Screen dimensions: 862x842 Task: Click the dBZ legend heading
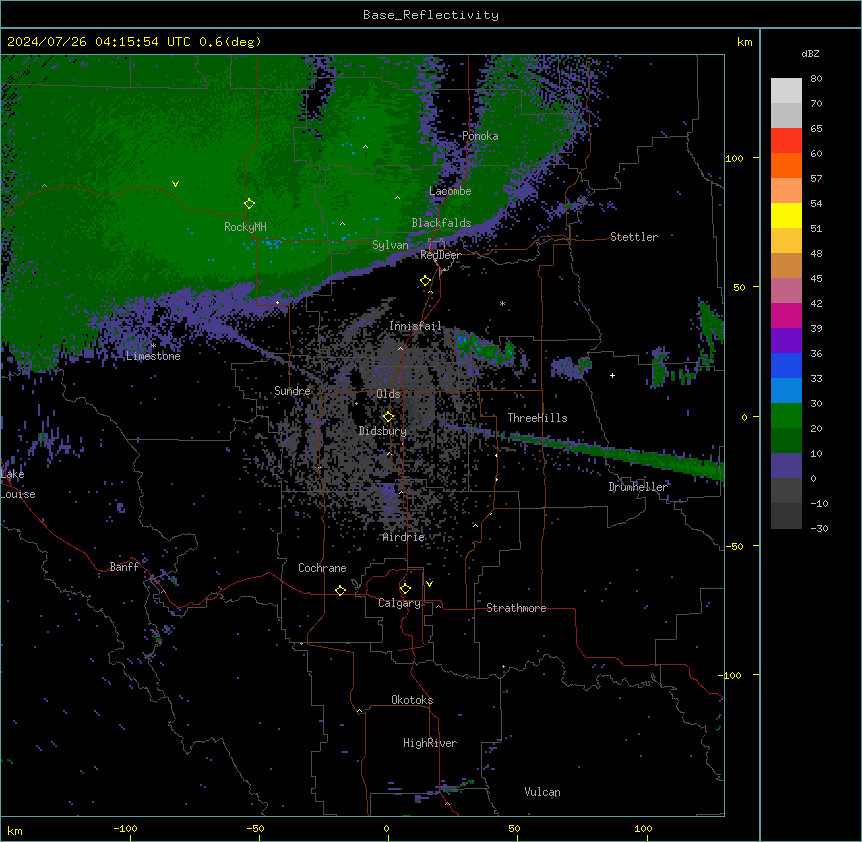810,54
